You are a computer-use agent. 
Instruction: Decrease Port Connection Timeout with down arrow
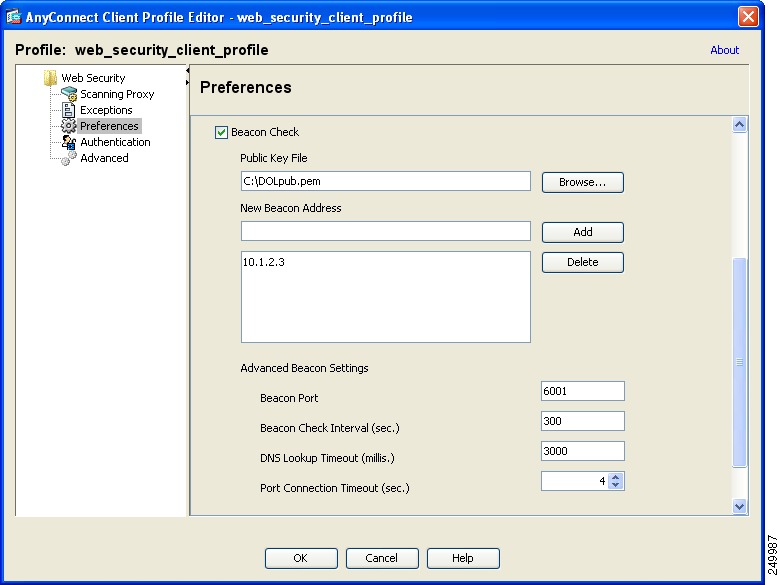click(616, 485)
